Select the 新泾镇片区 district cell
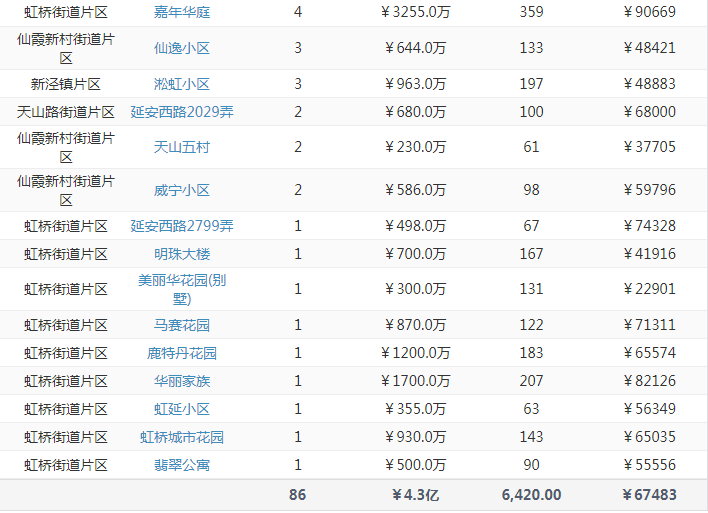 [65, 84]
